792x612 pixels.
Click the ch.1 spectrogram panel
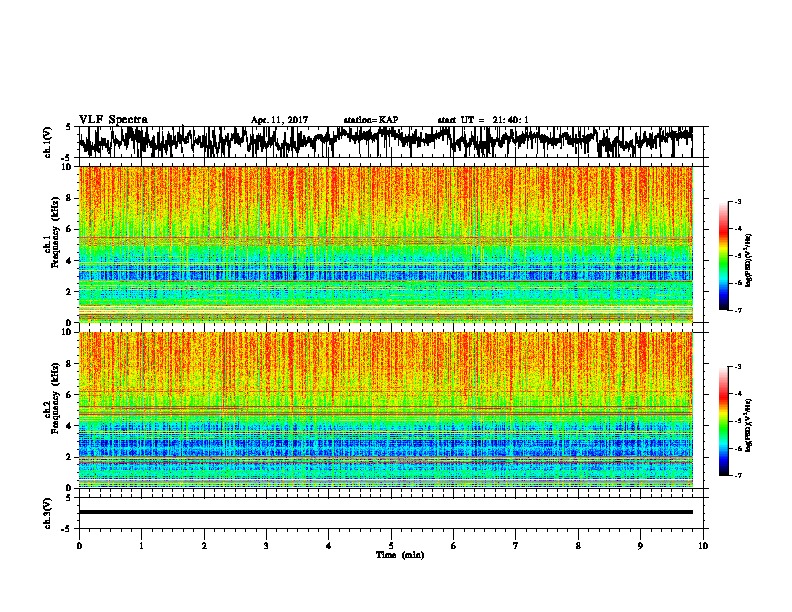point(385,244)
